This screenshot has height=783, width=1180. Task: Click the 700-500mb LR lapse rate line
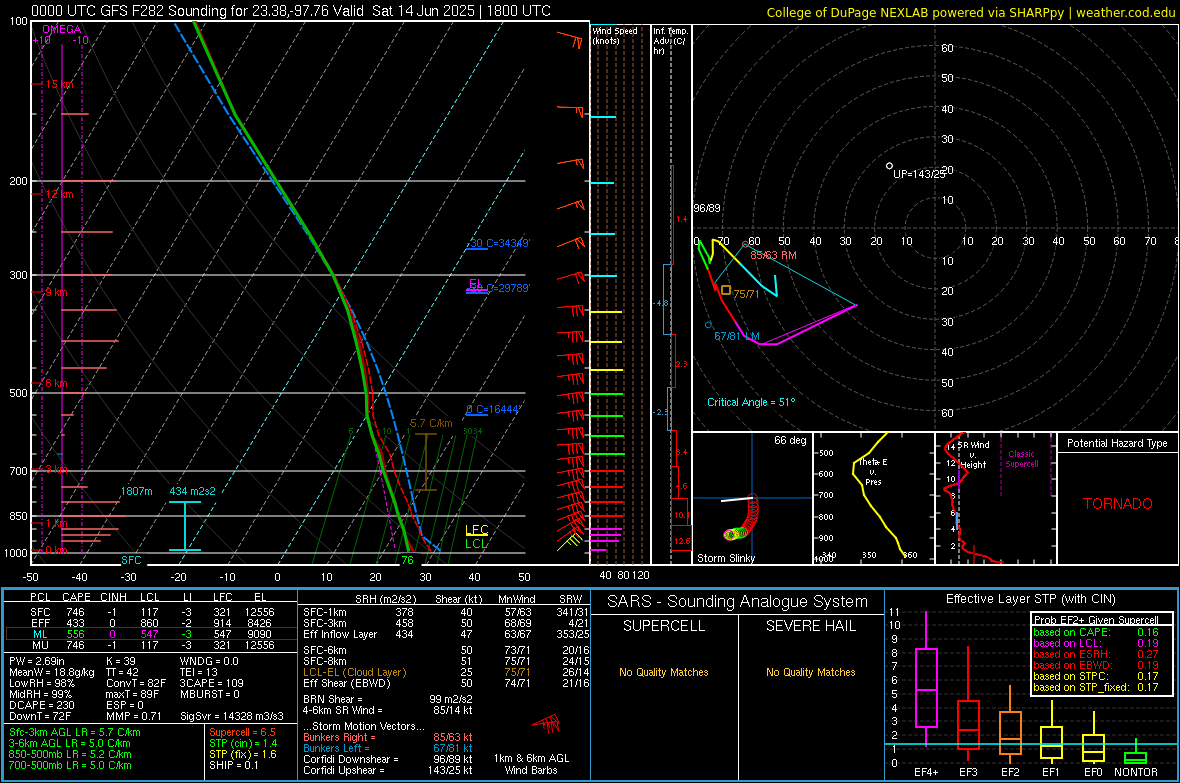pyautogui.click(x=70, y=765)
